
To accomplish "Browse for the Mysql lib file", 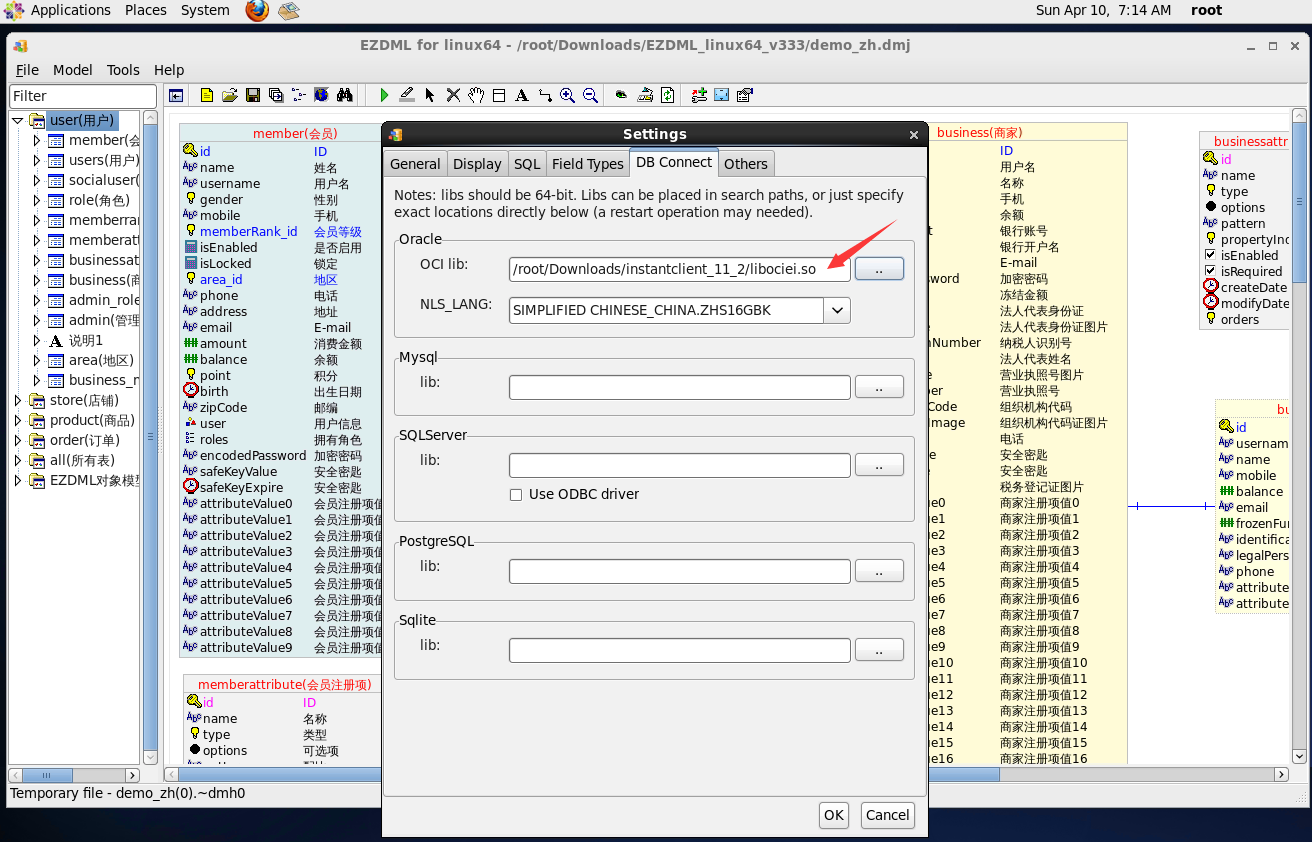I will pos(879,387).
